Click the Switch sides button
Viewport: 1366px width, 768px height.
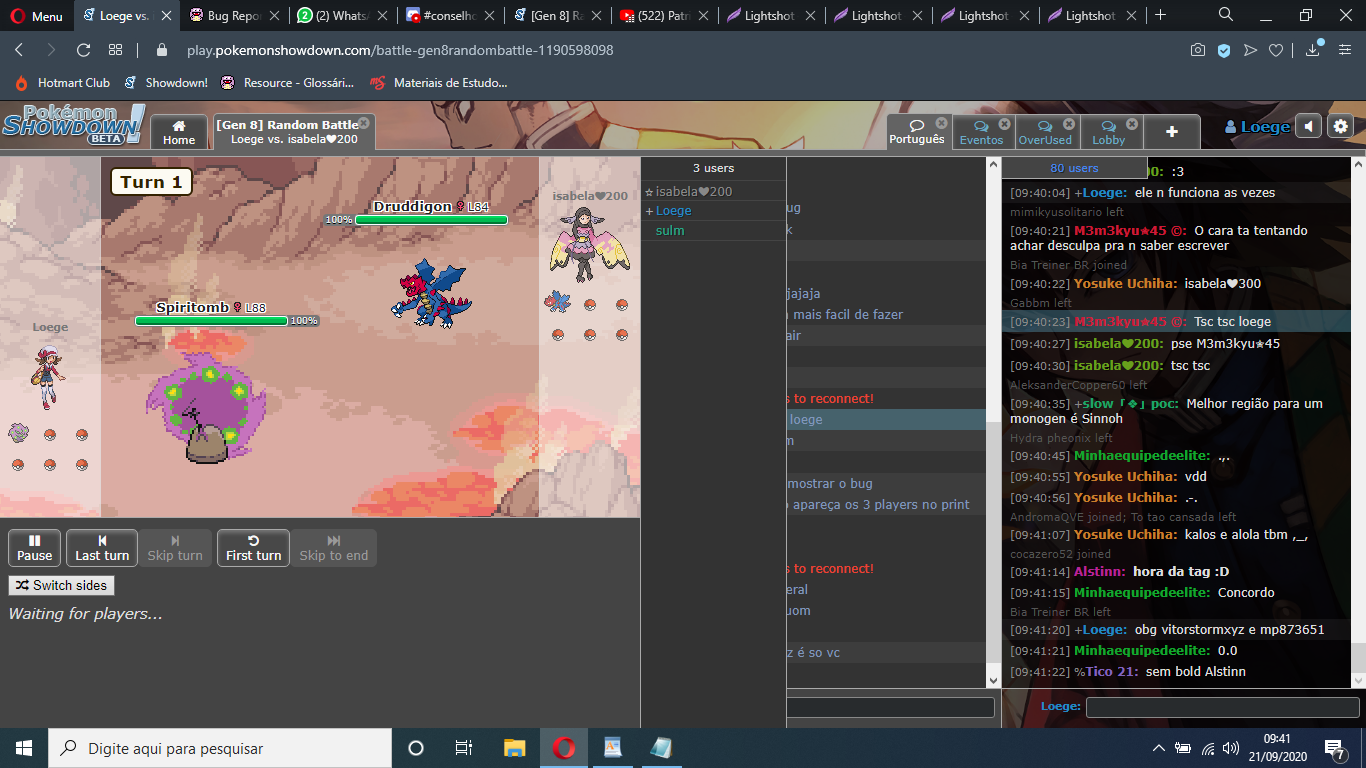(62, 585)
